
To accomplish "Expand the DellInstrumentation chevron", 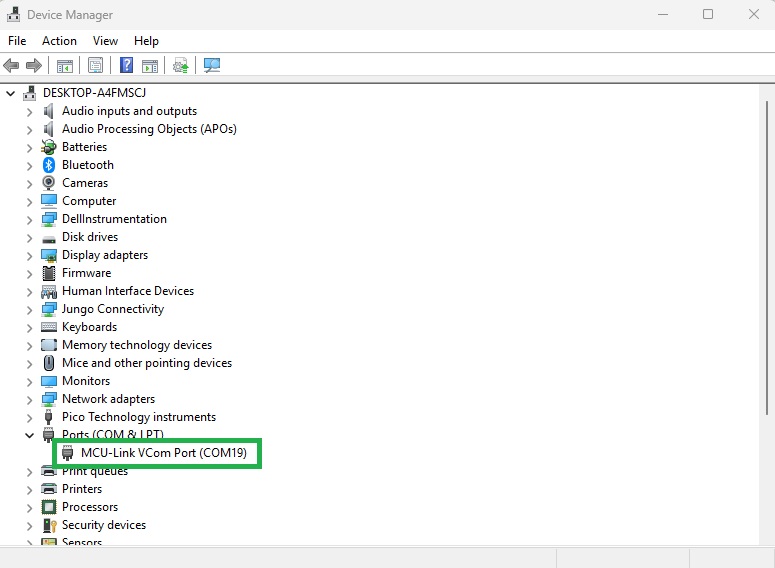I will click(29, 219).
